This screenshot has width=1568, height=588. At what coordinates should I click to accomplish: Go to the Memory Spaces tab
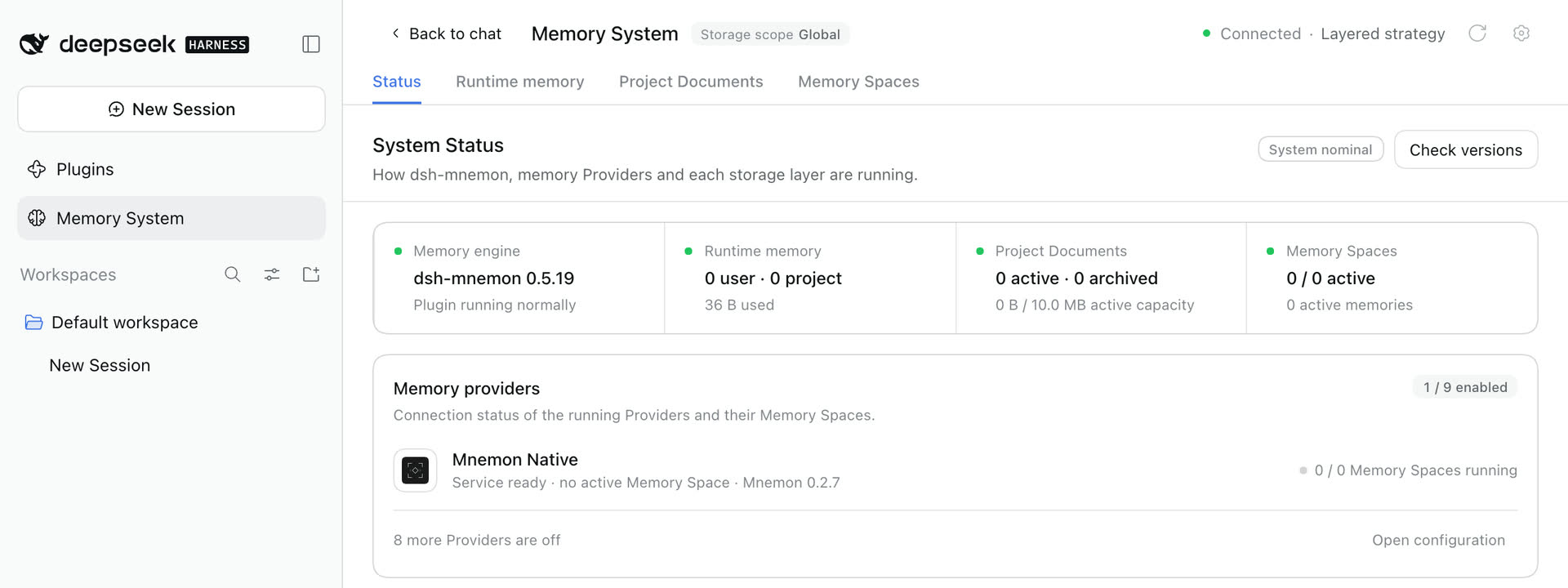(x=858, y=82)
